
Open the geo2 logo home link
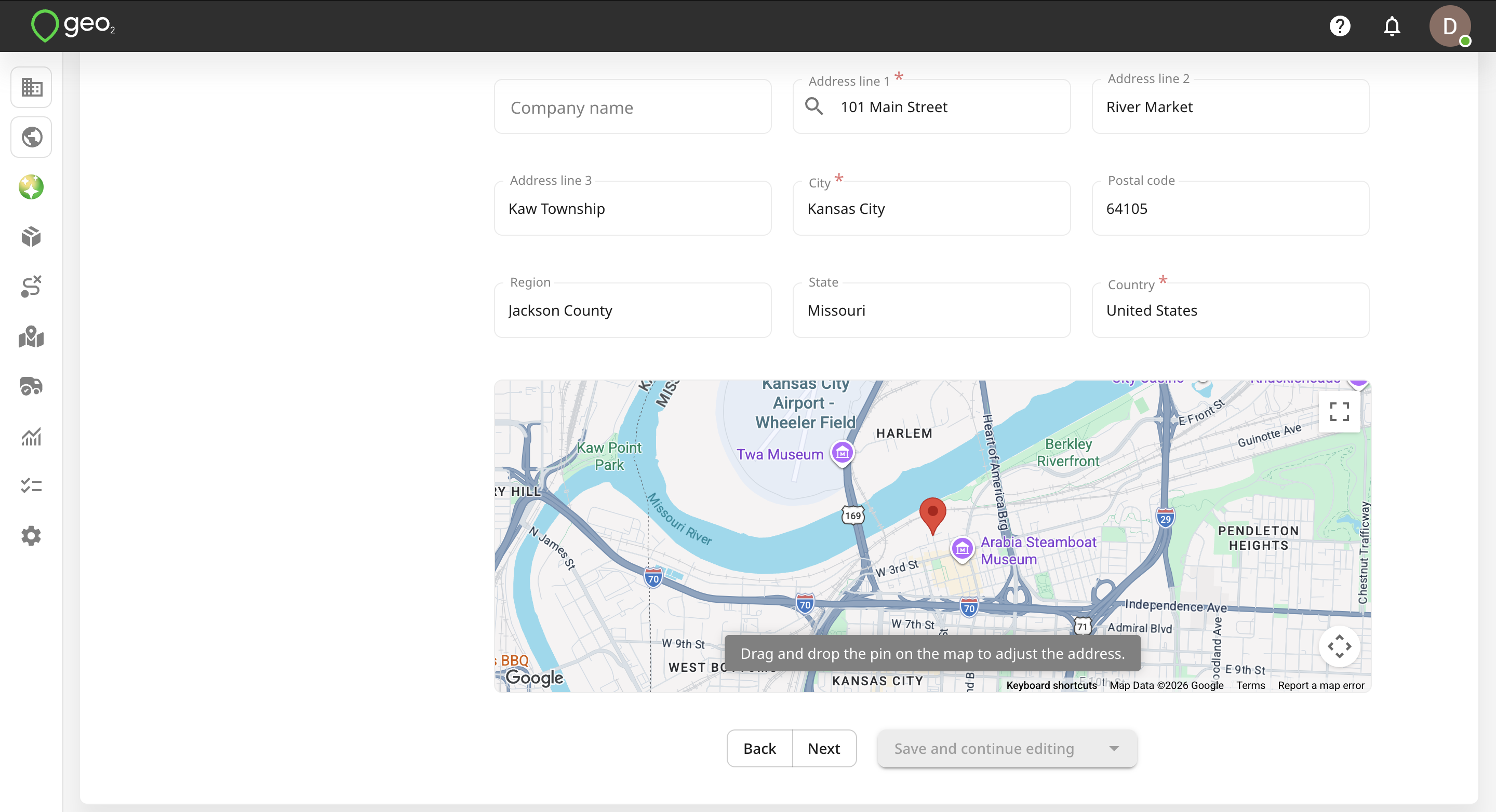[x=73, y=25]
